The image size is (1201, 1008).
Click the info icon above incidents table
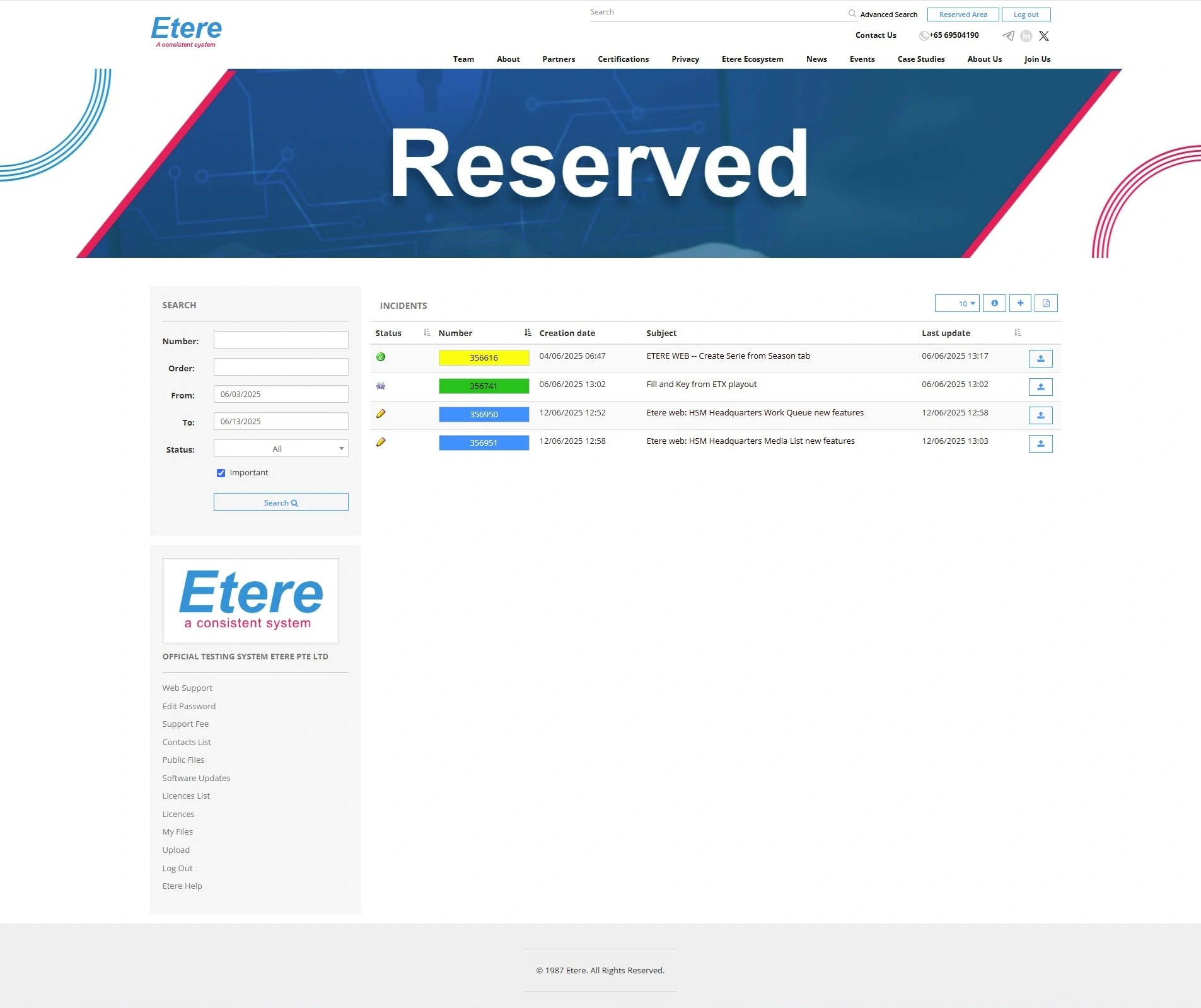(994, 303)
